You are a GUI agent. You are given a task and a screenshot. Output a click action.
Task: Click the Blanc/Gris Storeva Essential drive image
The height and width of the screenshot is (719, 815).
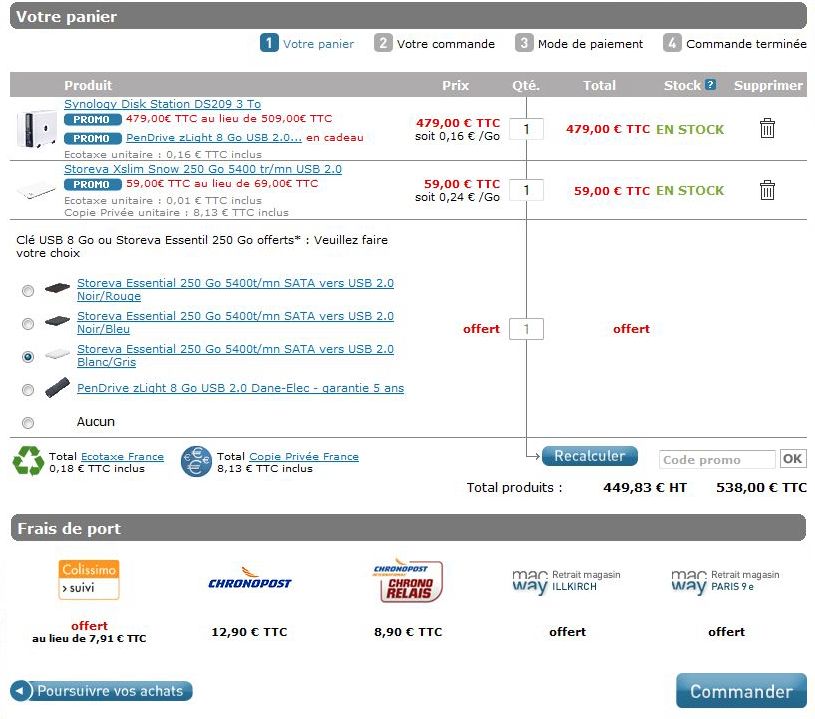pos(57,355)
